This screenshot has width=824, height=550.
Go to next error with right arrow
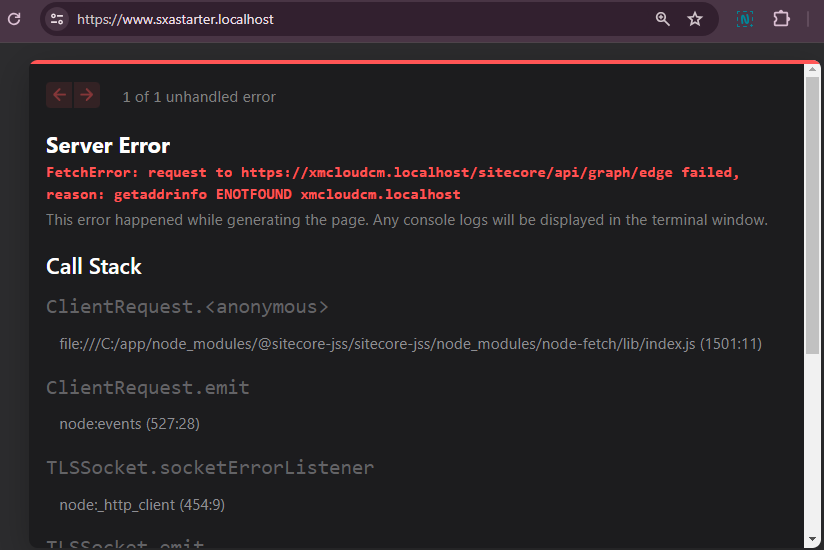pyautogui.click(x=87, y=95)
